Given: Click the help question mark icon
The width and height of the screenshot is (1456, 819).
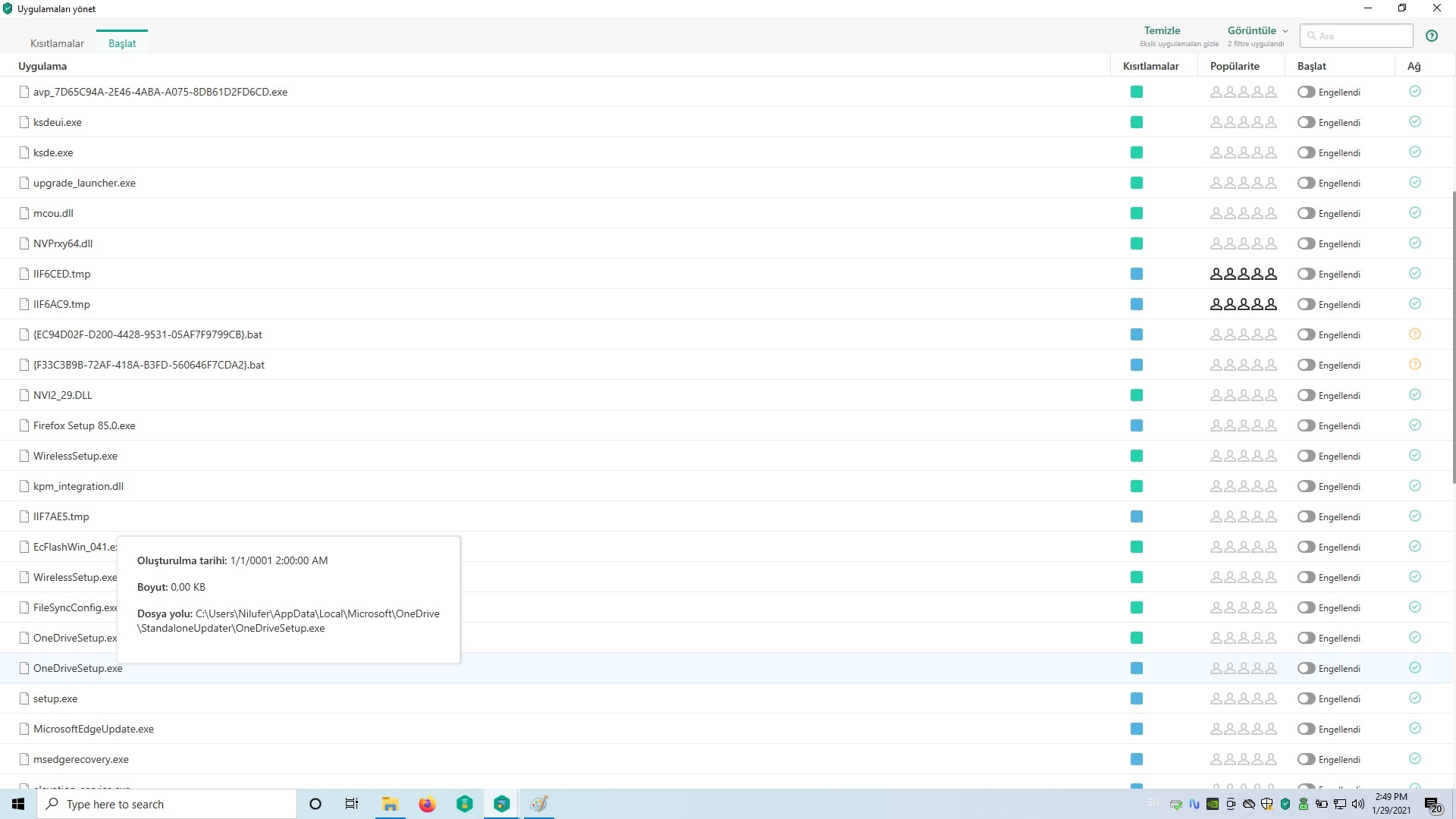Looking at the screenshot, I should pyautogui.click(x=1431, y=36).
